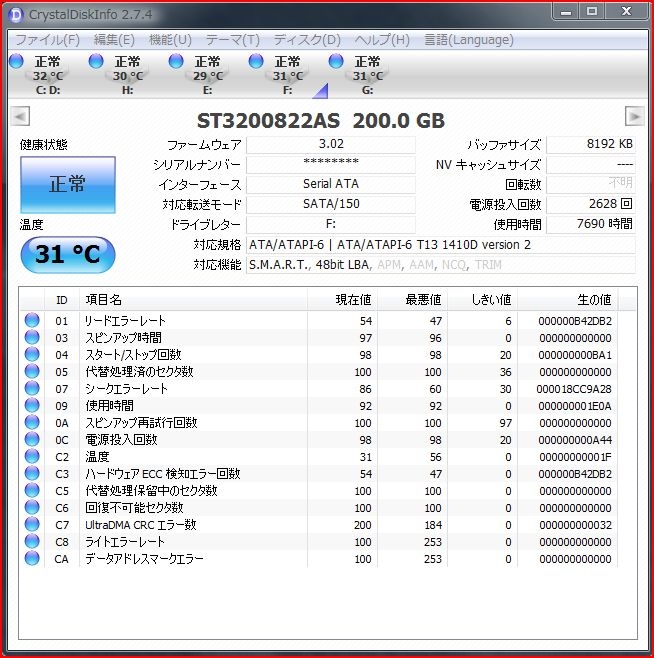This screenshot has width=654, height=658.
Task: Go to previous disk with left arrow
Action: (20, 116)
